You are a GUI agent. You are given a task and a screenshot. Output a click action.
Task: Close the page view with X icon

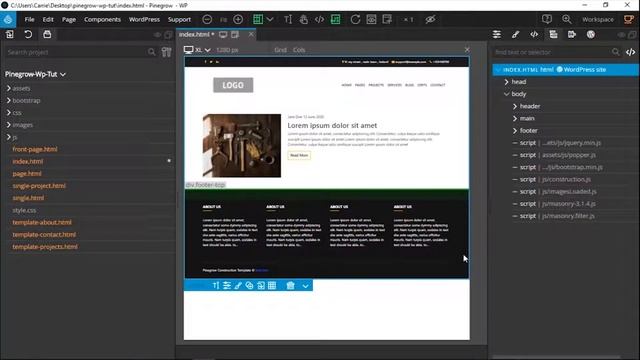pyautogui.click(x=467, y=49)
